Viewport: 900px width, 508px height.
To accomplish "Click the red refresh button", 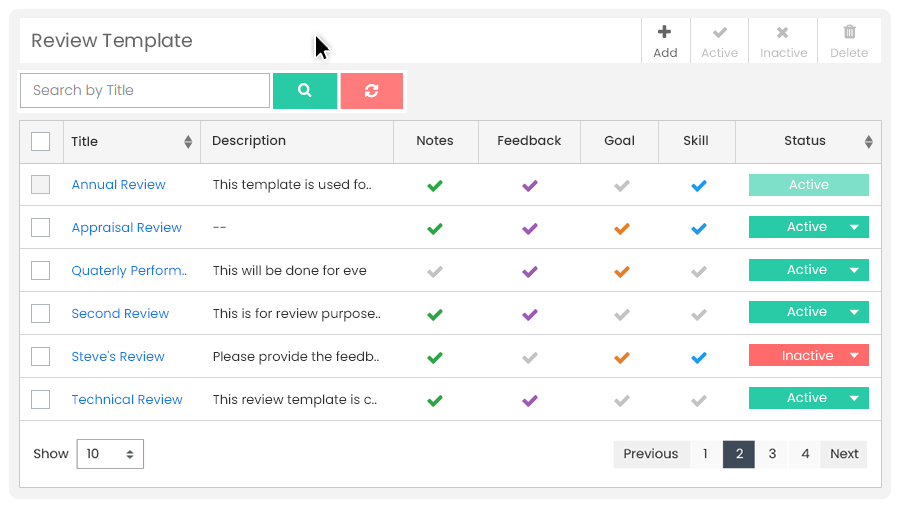I will click(371, 91).
